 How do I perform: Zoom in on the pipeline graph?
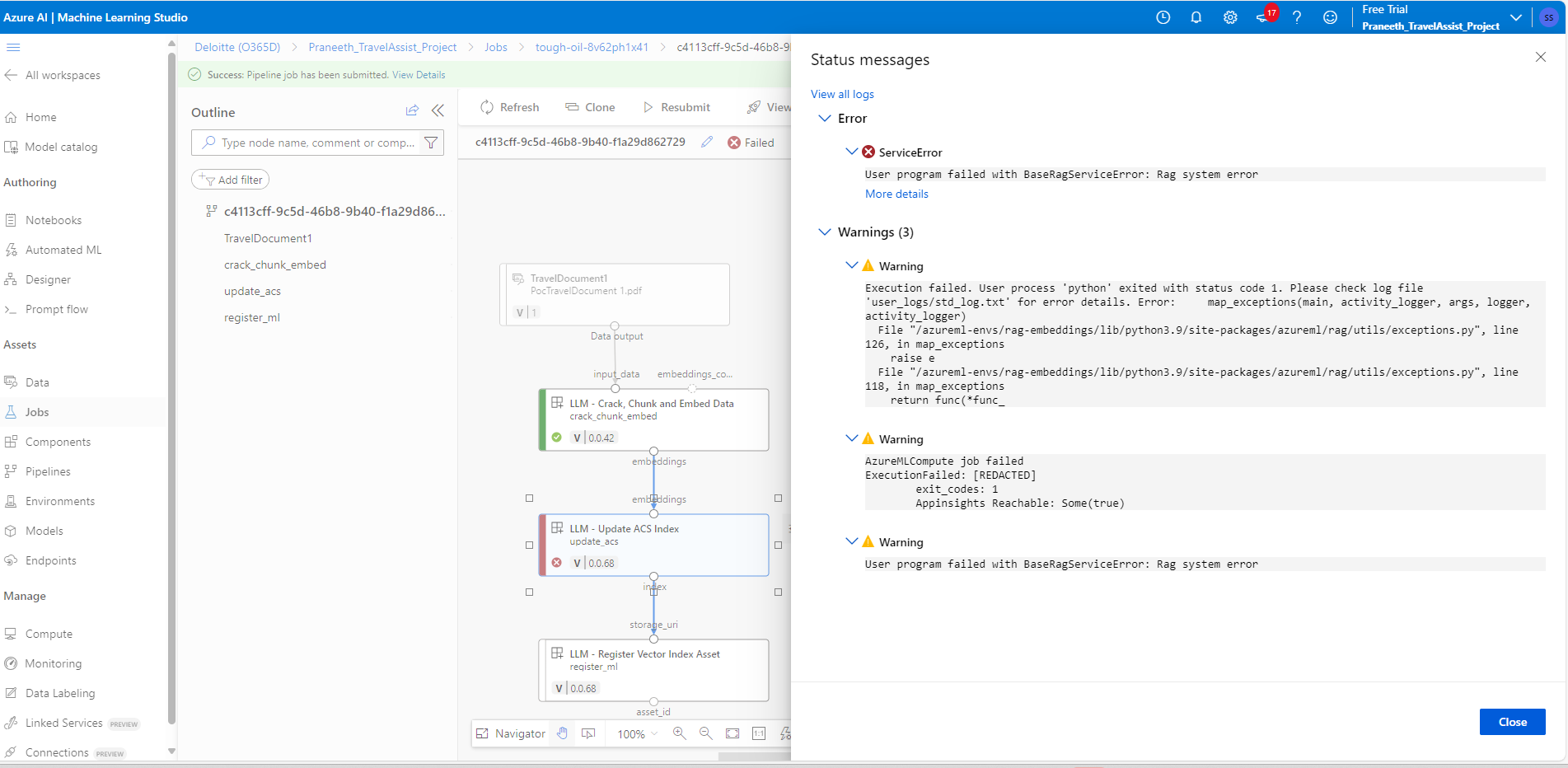coord(680,733)
